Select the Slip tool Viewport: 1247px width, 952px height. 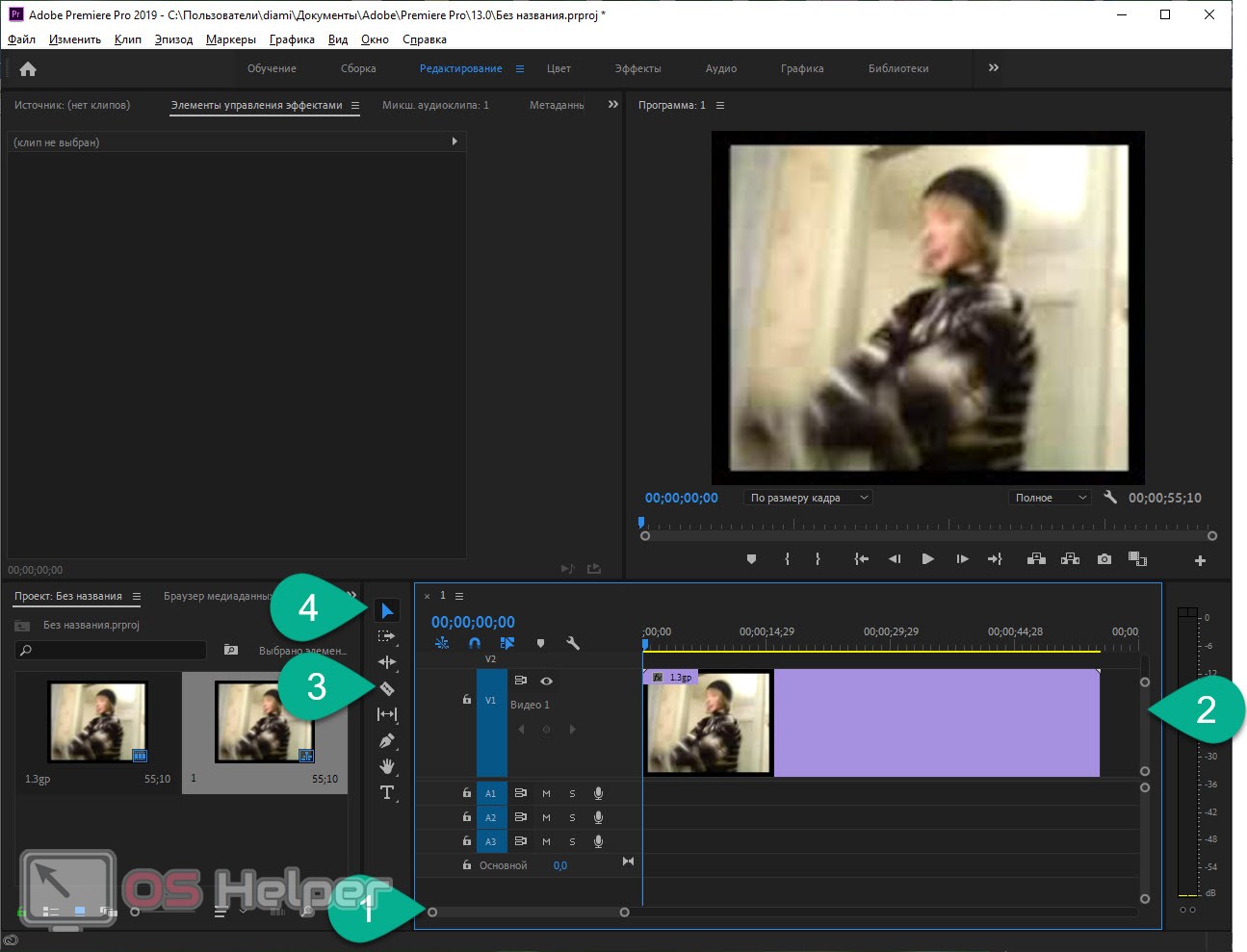pyautogui.click(x=387, y=714)
